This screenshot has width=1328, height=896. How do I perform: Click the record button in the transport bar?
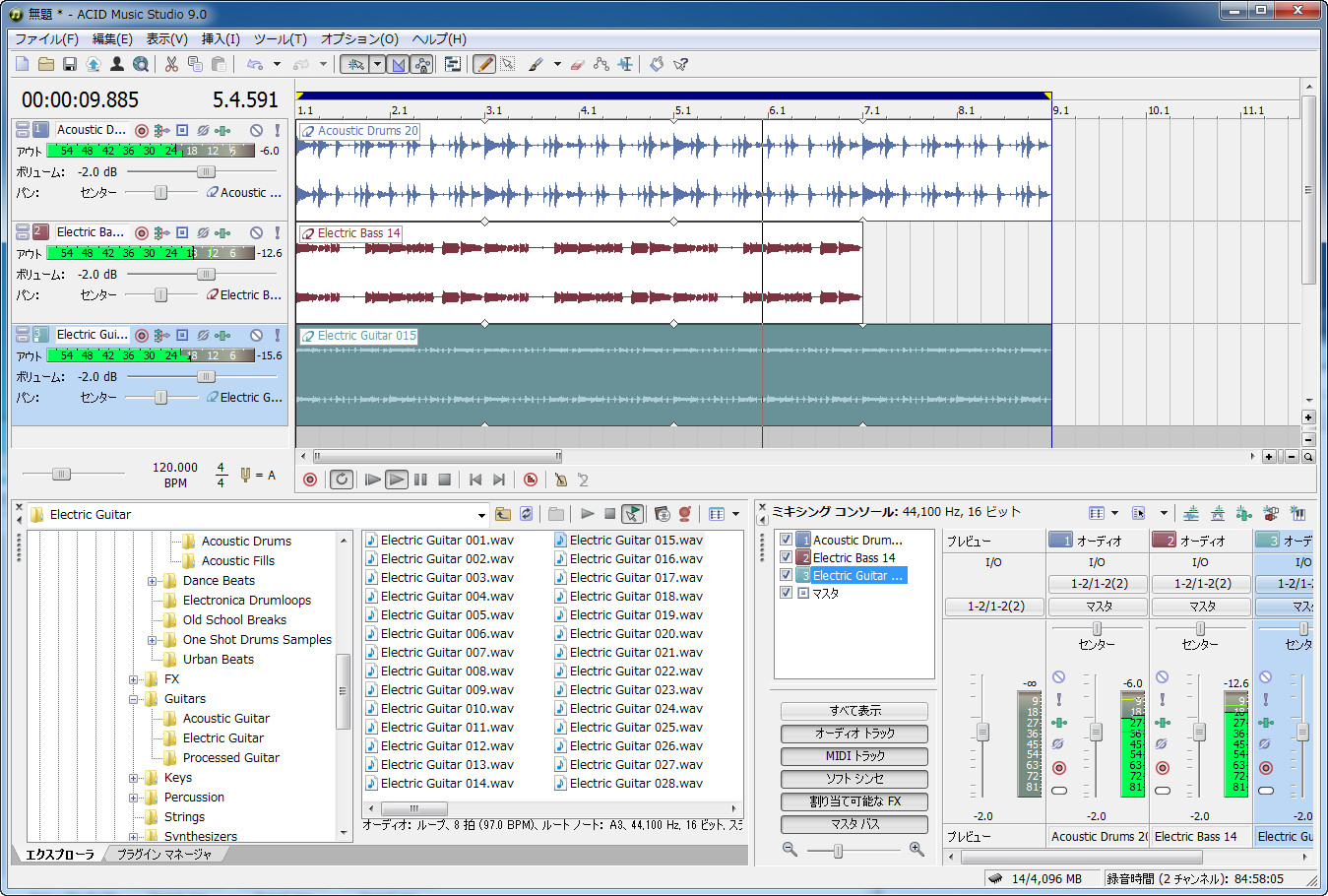click(310, 480)
